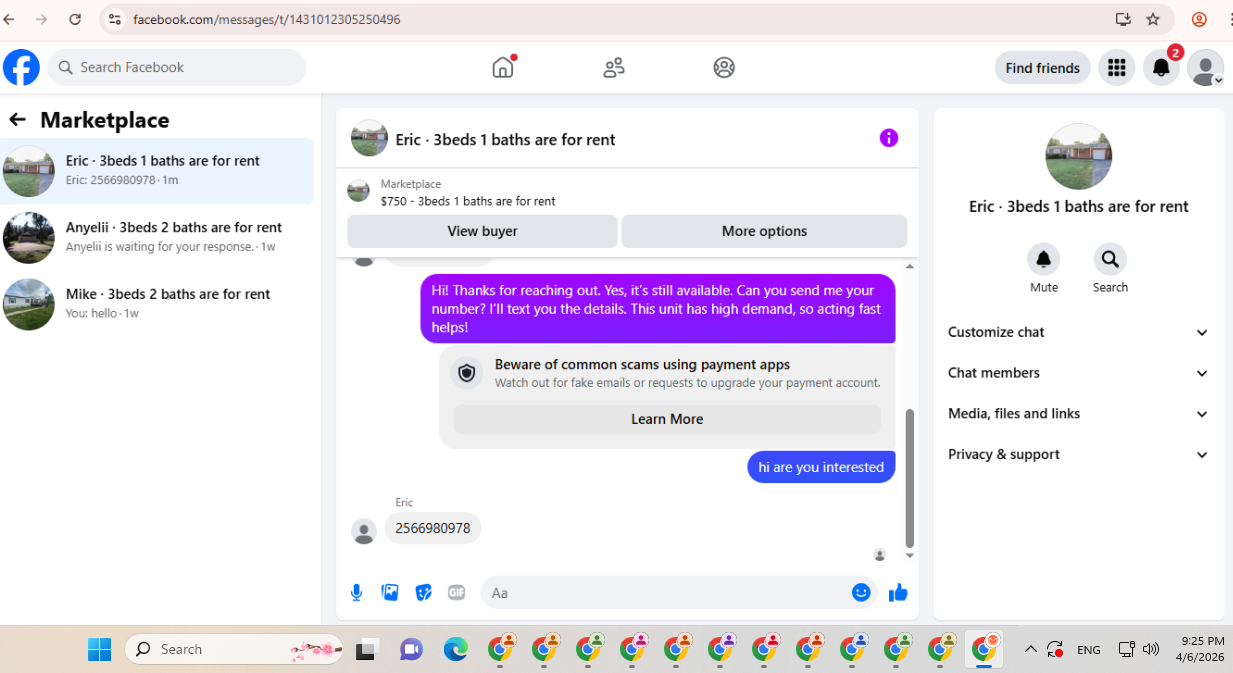Open the Anyelii 3beds 2 baths conversation
Viewport: 1233px width, 673px height.
(x=157, y=237)
